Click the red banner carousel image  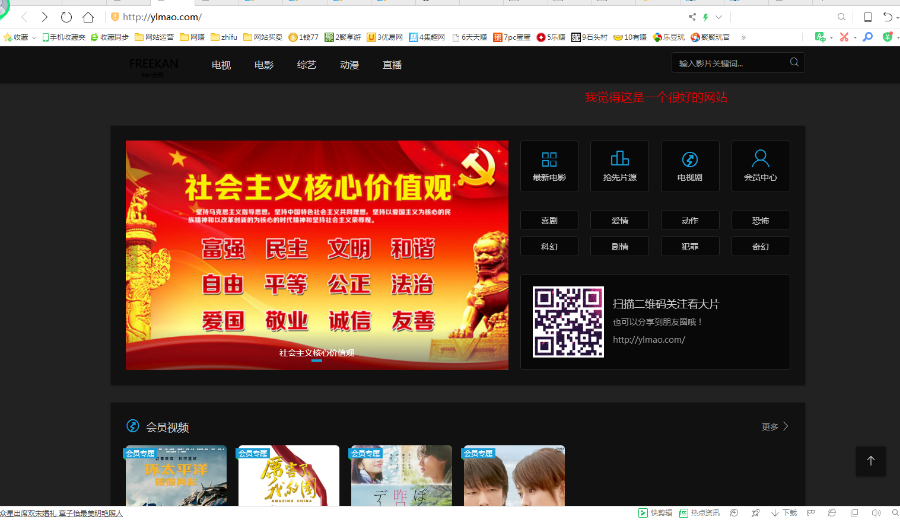pos(317,255)
